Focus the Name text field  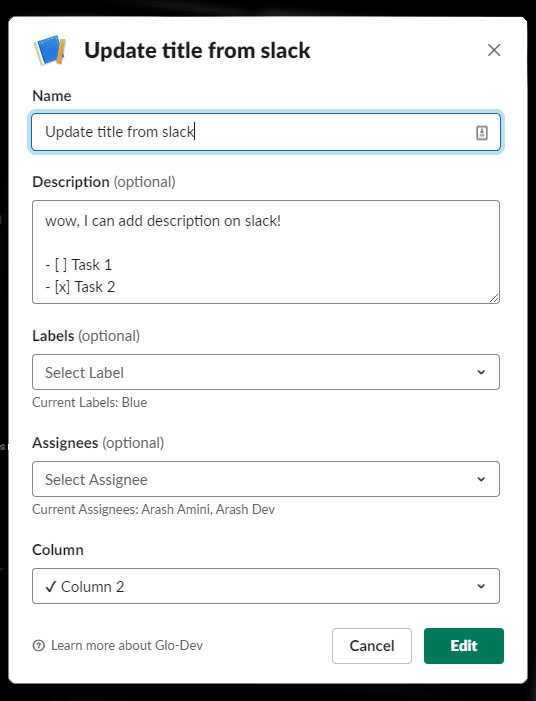266,132
